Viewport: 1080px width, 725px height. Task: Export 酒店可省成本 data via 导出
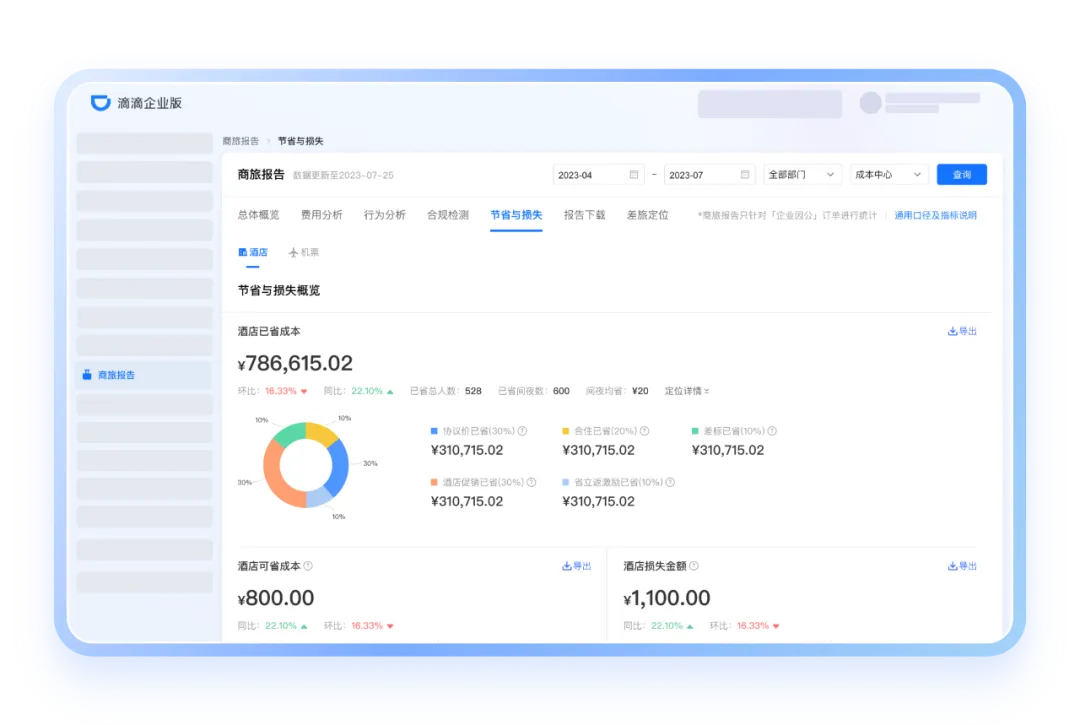(x=576, y=566)
